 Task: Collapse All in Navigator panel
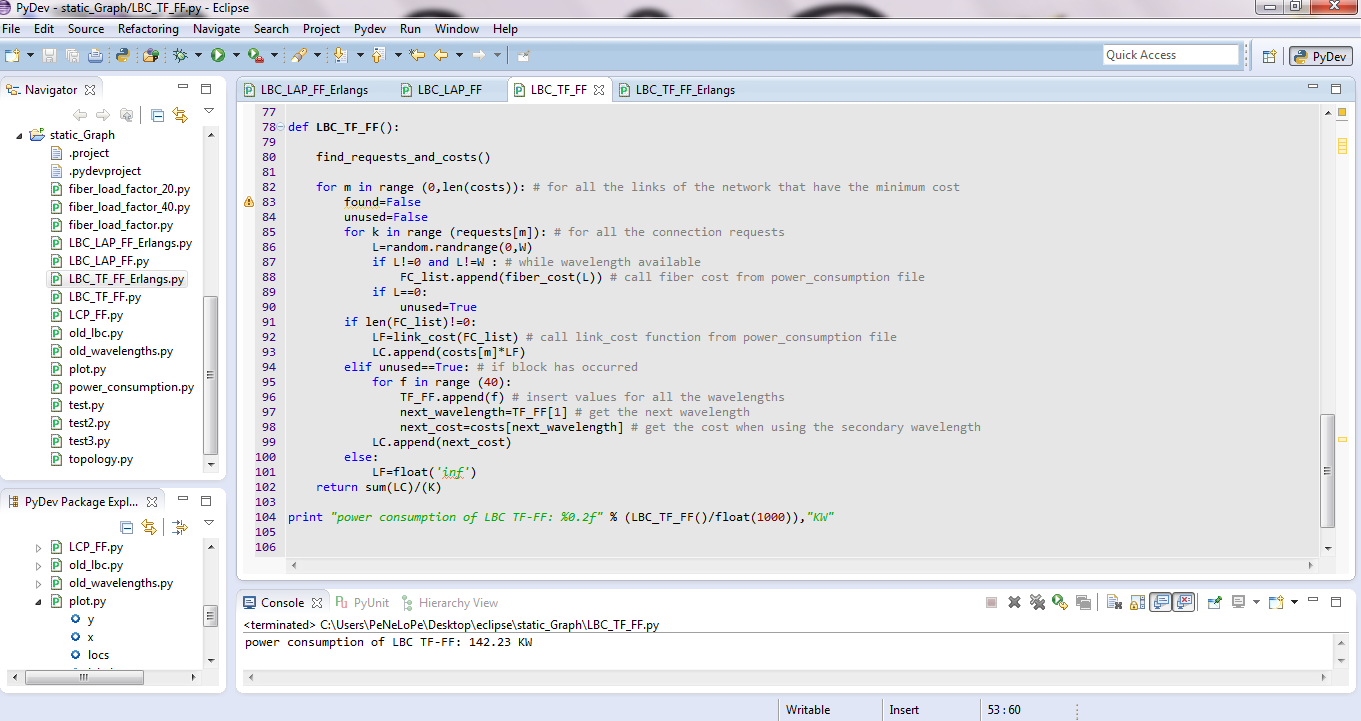coord(157,115)
